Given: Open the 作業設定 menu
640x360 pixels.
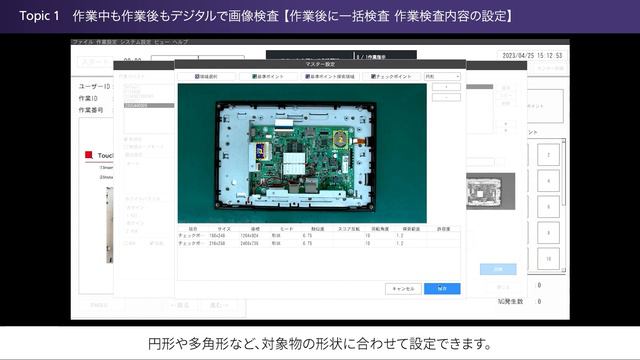Looking at the screenshot, I should 106,42.
